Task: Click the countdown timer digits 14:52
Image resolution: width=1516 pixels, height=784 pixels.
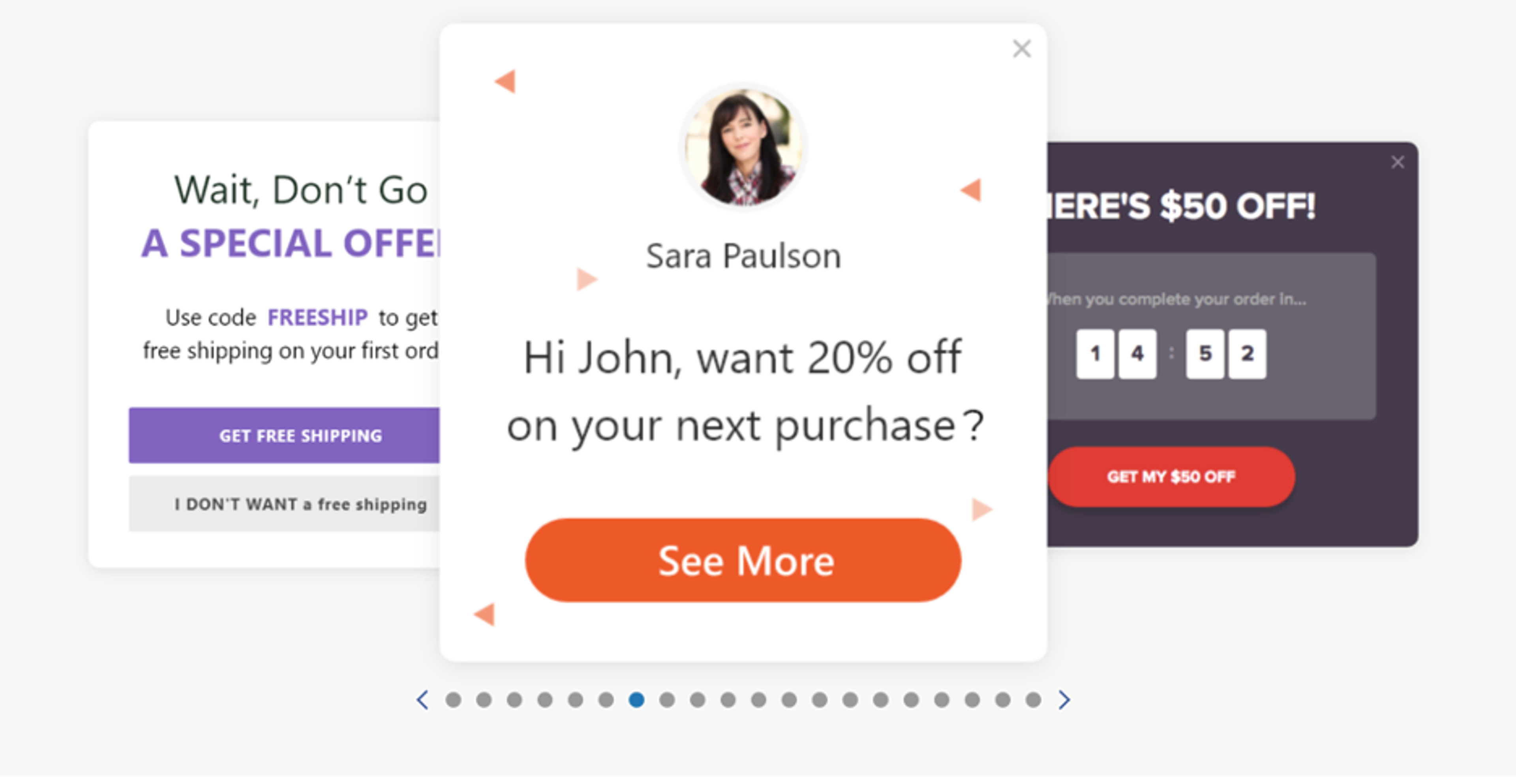Action: coord(1171,354)
